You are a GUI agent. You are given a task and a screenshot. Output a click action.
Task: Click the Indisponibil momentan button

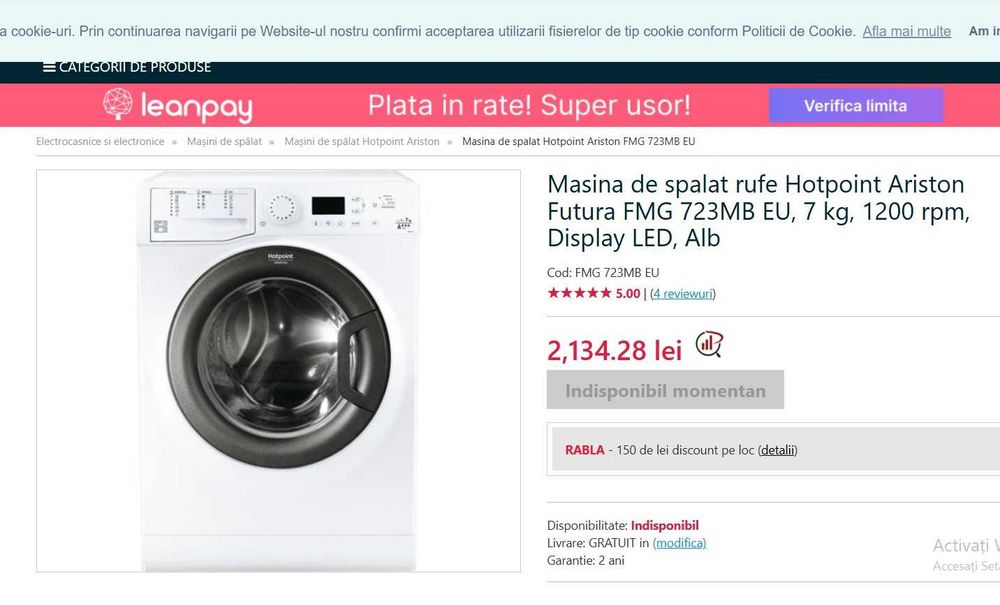click(665, 390)
